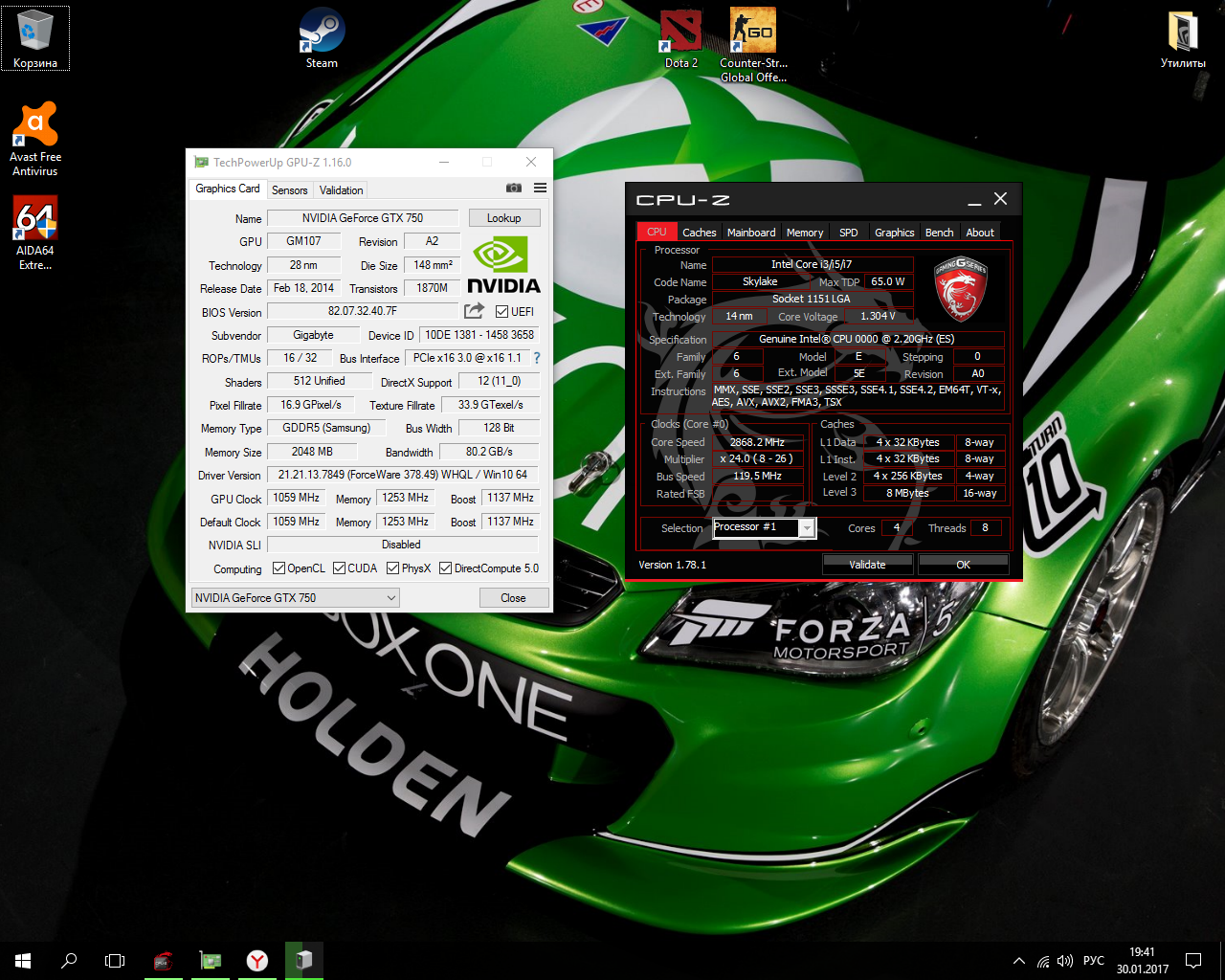Click the Socket 1151 LGA package value

click(x=812, y=299)
